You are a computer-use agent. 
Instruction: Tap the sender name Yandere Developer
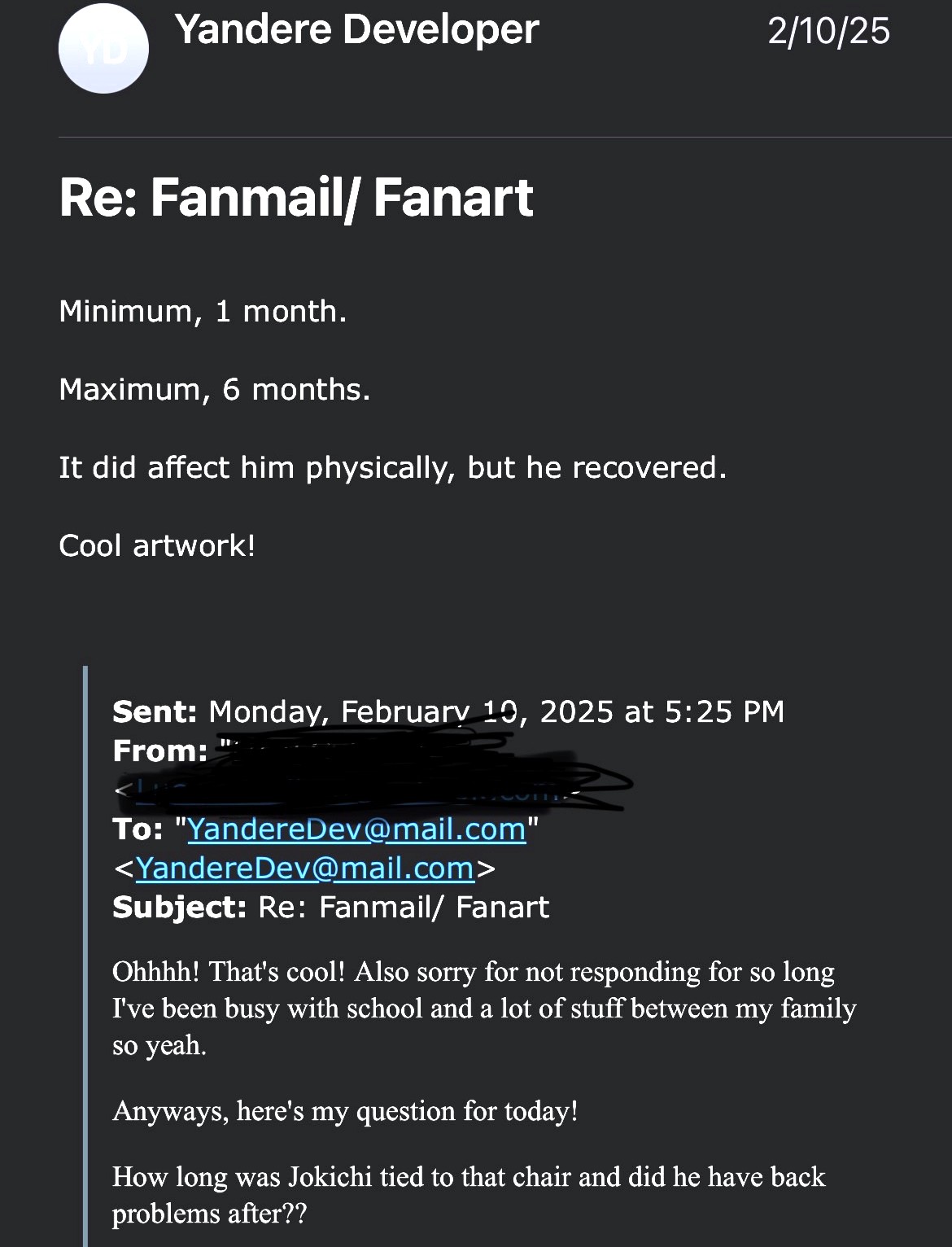(356, 30)
